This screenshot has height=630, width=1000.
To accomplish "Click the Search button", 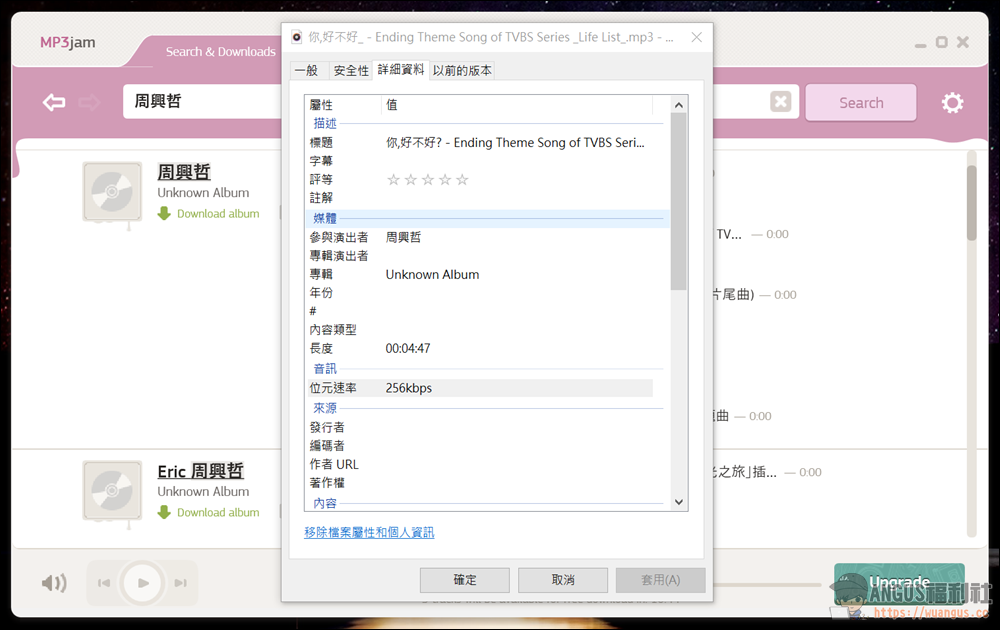I will [x=861, y=103].
